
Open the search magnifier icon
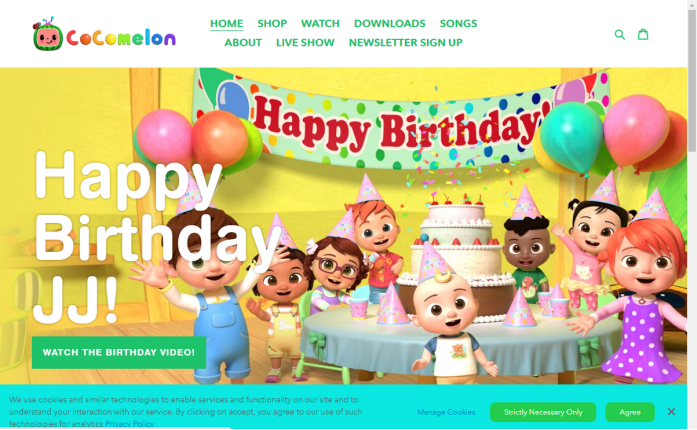[620, 34]
